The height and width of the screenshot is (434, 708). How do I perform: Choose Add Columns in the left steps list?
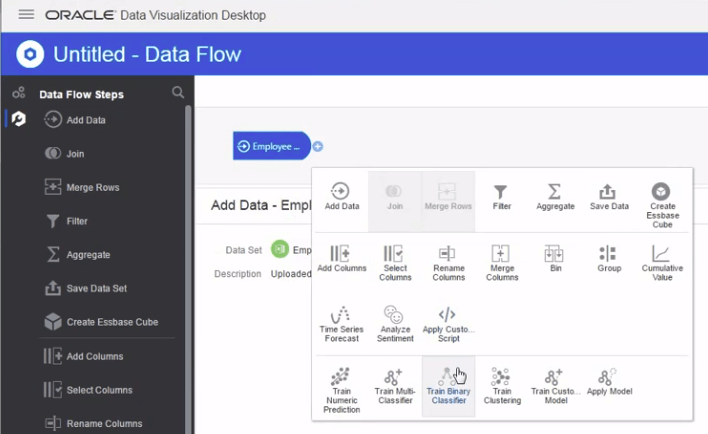click(83, 356)
